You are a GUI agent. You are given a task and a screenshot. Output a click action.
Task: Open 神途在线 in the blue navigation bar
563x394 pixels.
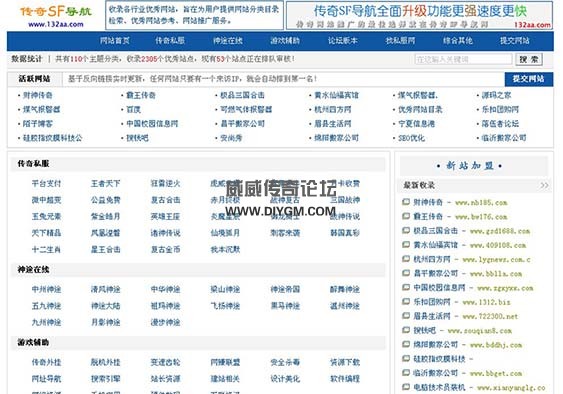click(228, 41)
